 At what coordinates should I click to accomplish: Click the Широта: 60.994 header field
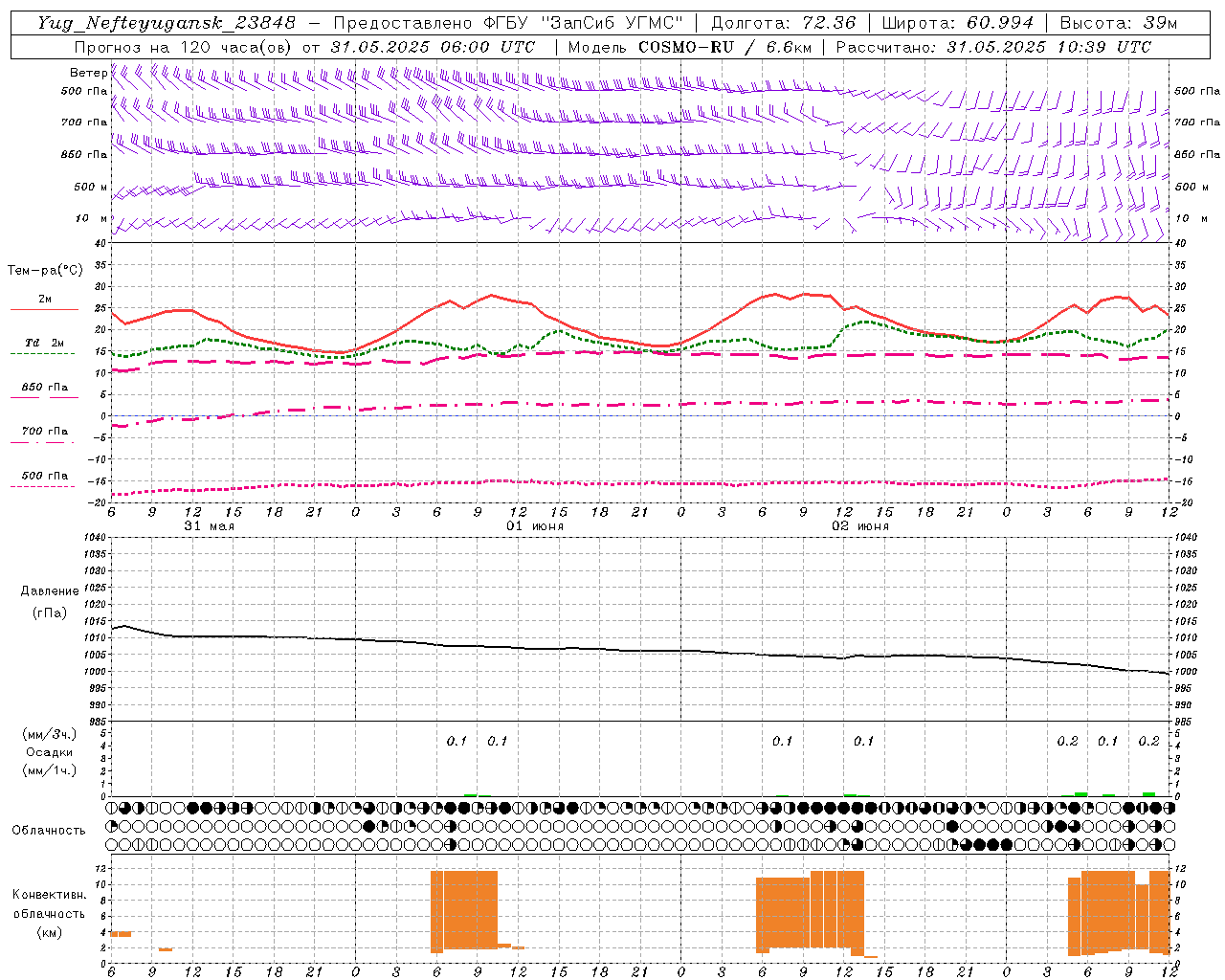[957, 23]
